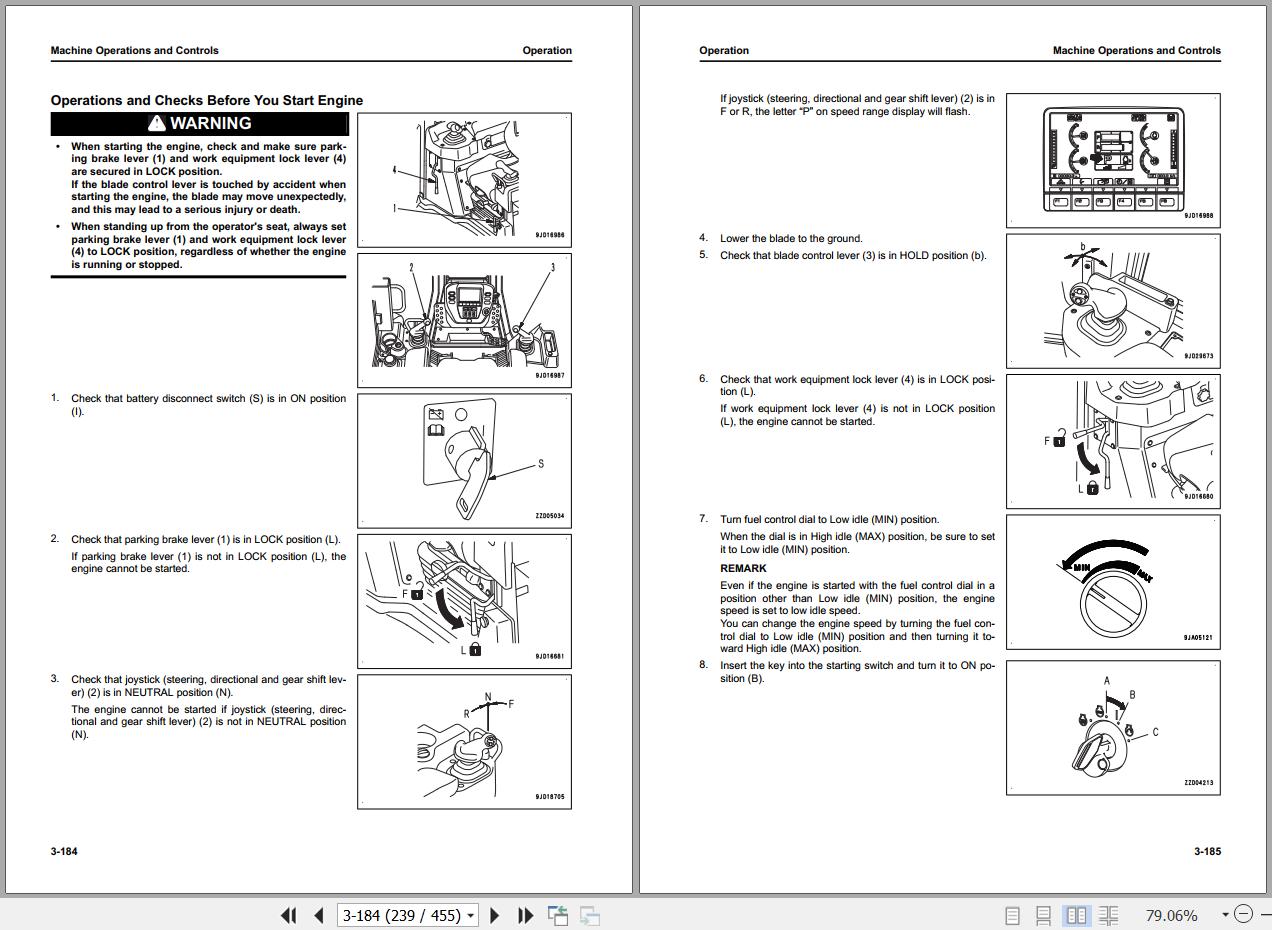This screenshot has height=930, width=1272.
Task: Click the black WARNING banner
Action: (x=199, y=123)
